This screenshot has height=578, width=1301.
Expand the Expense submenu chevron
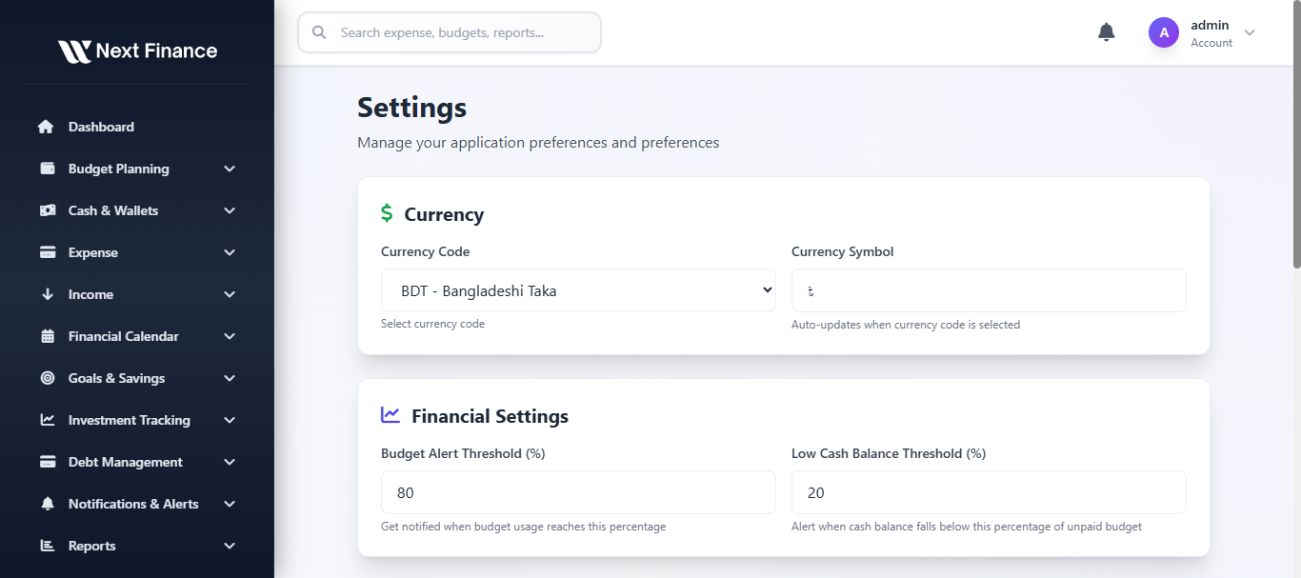pos(229,253)
